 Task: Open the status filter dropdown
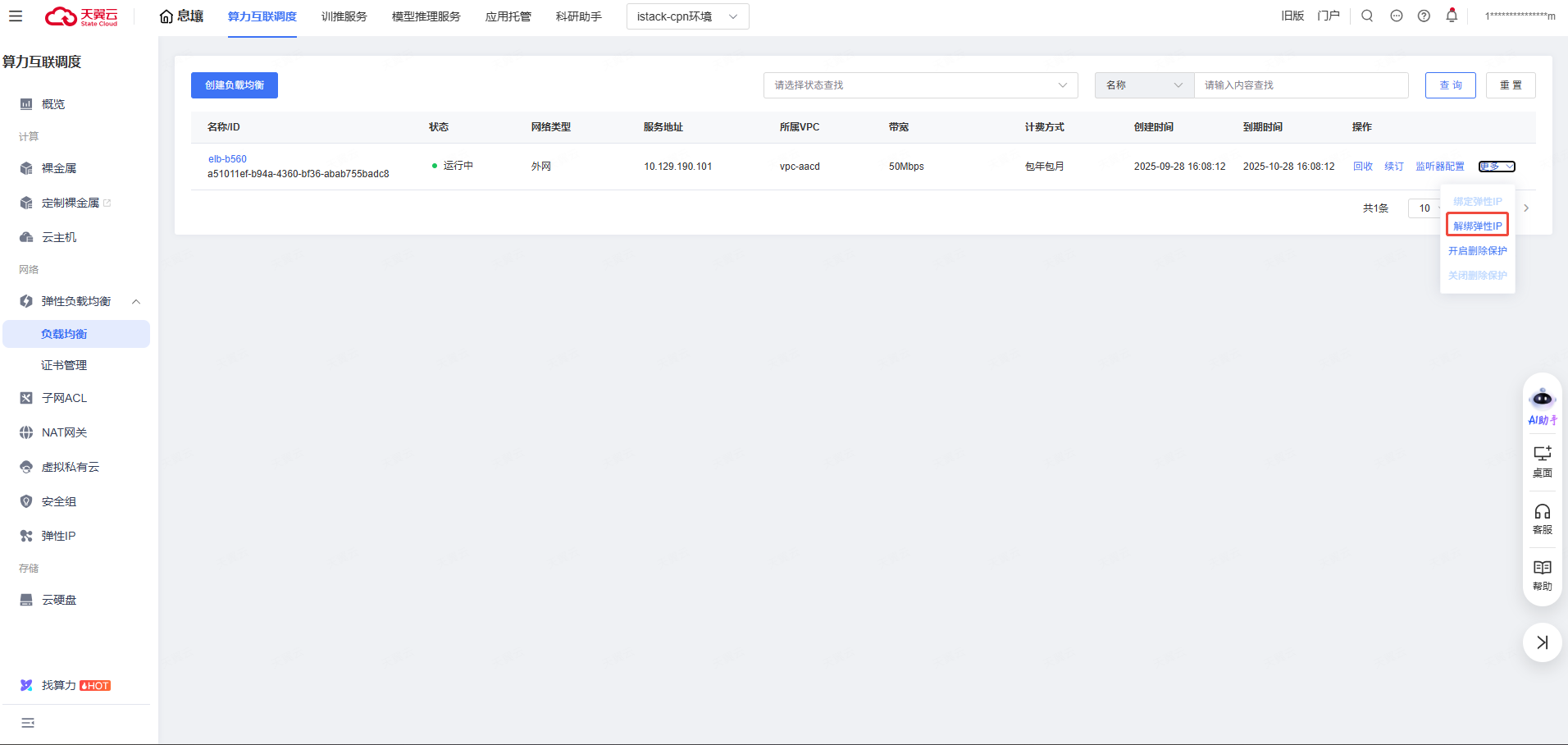point(920,85)
